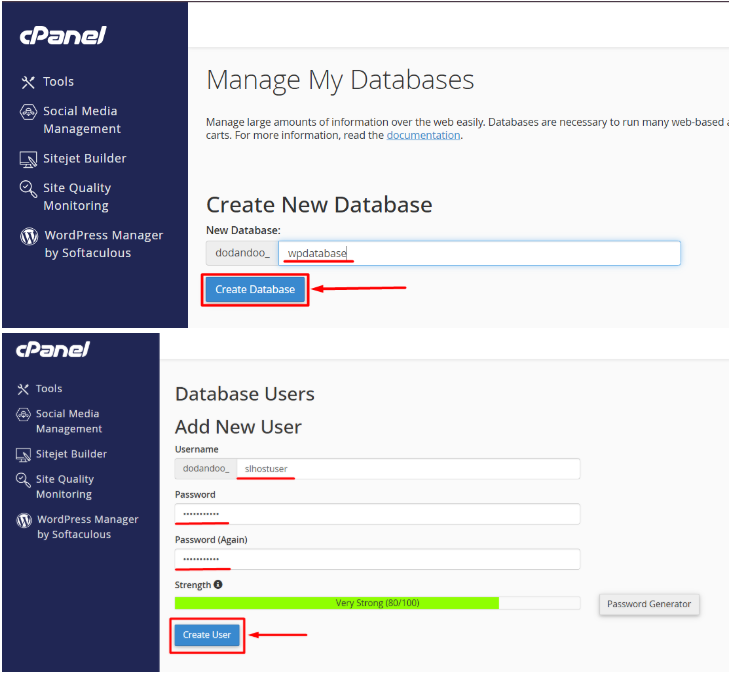Image resolution: width=731 pixels, height=696 pixels.
Task: Select Sitejet Builder icon in the Manage My Databases sidebar
Action: coord(29,159)
